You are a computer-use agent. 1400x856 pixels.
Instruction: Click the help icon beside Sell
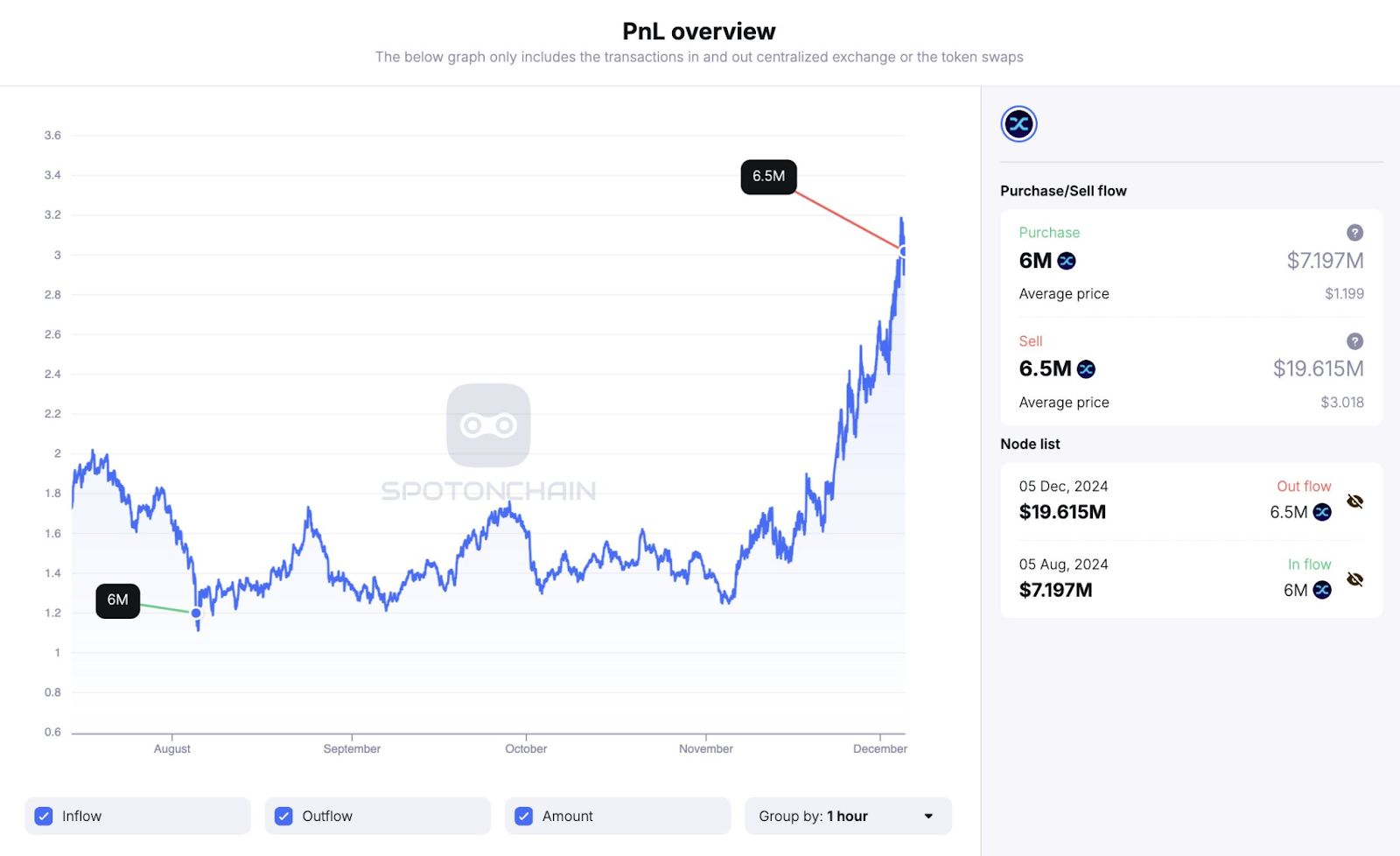(x=1354, y=341)
